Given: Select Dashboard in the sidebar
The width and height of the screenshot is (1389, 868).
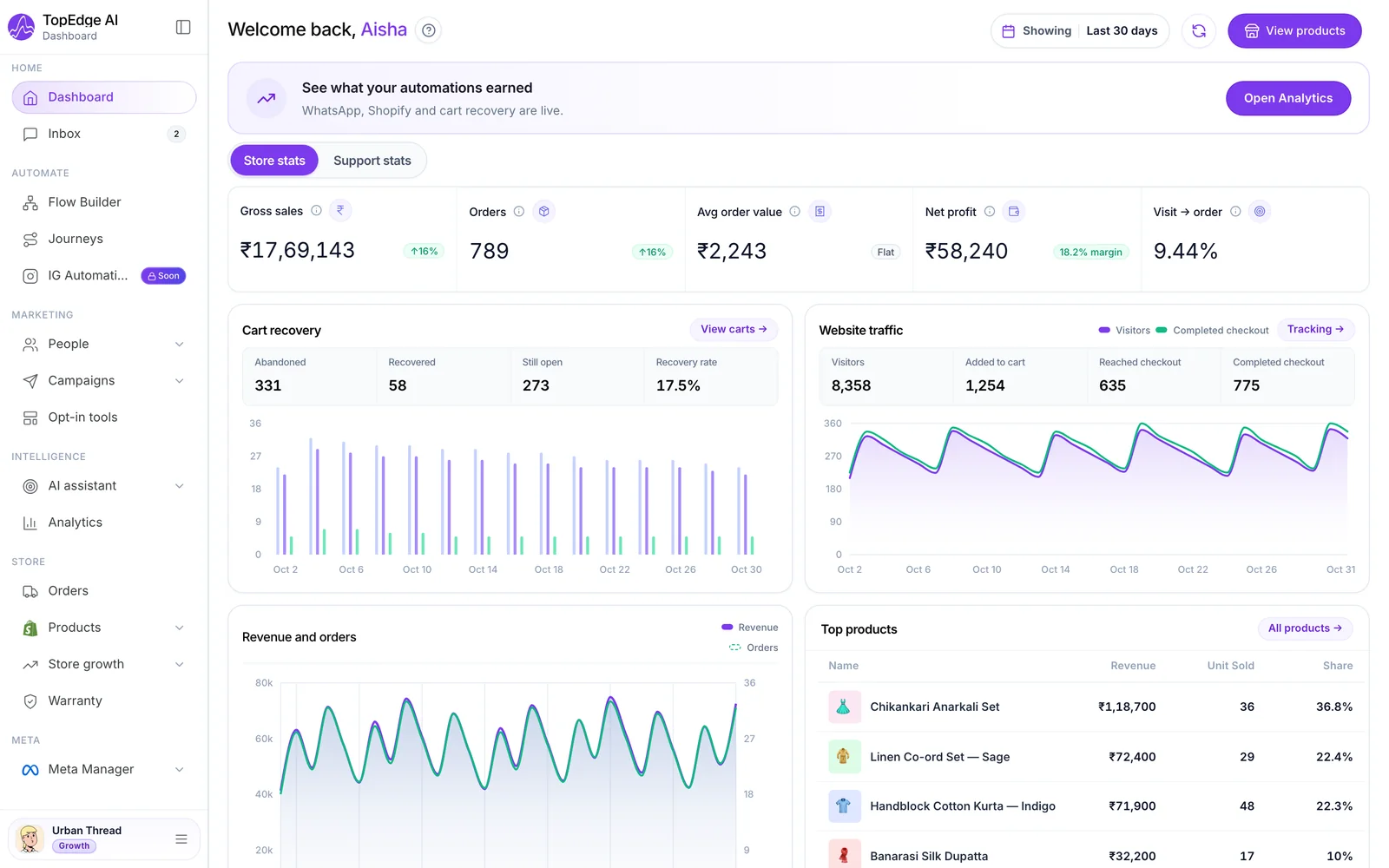Looking at the screenshot, I should click(x=104, y=97).
